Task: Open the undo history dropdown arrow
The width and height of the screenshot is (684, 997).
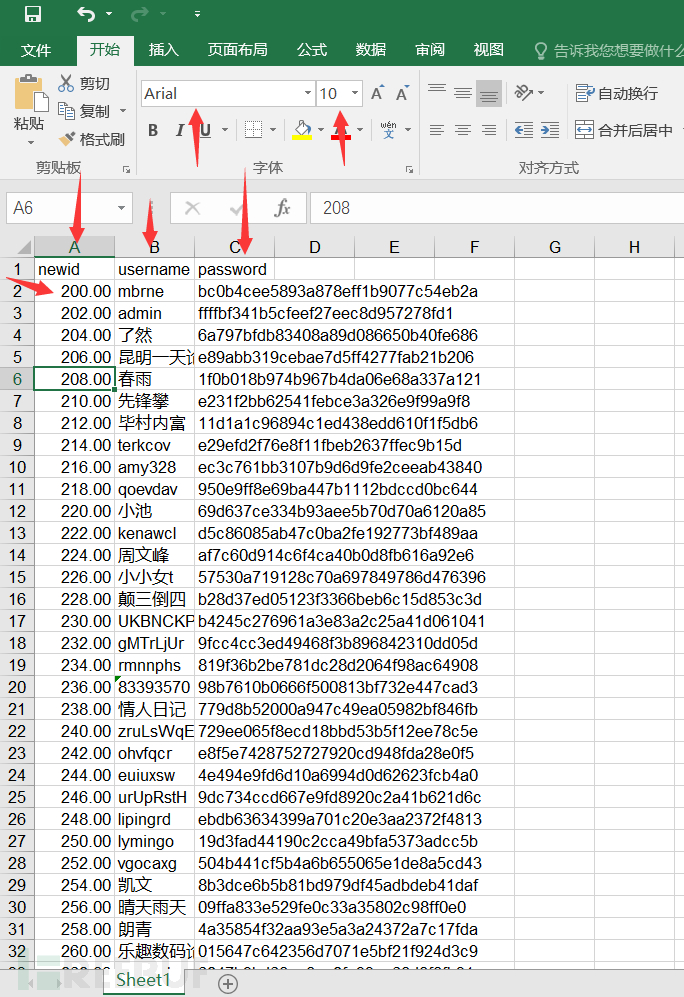Action: click(x=109, y=13)
